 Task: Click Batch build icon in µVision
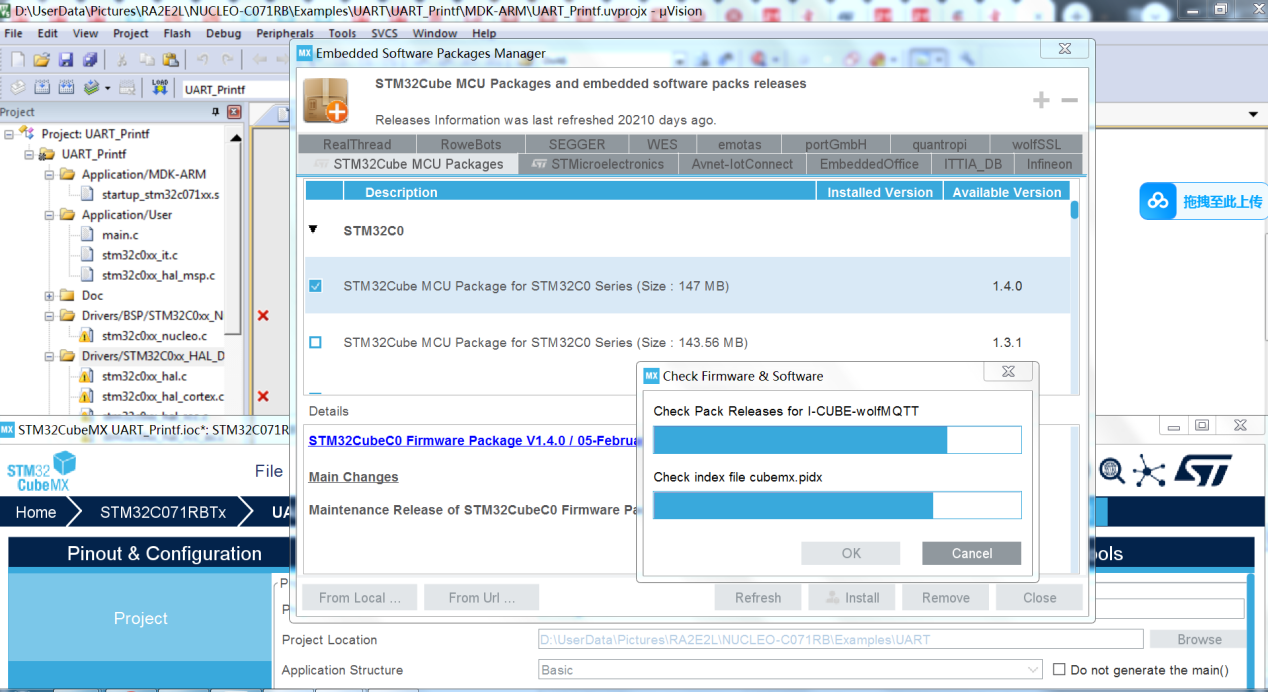[x=91, y=88]
